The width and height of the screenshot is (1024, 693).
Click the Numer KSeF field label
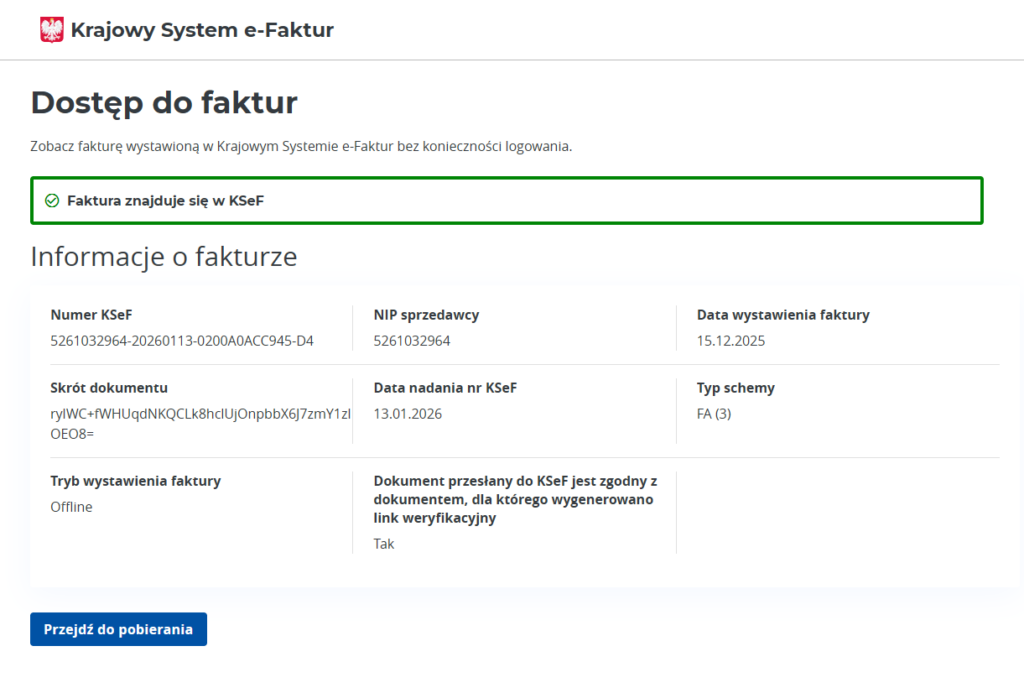point(91,315)
